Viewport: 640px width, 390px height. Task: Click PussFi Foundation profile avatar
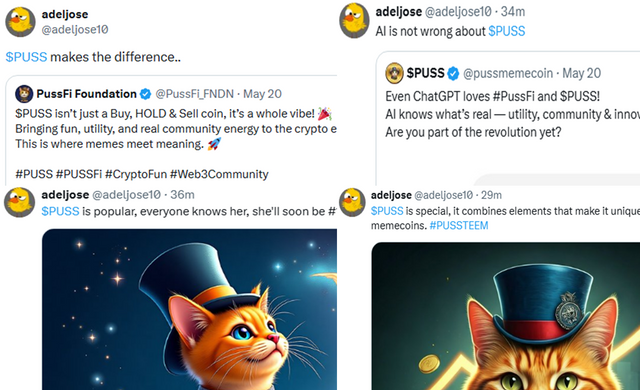tap(24, 94)
